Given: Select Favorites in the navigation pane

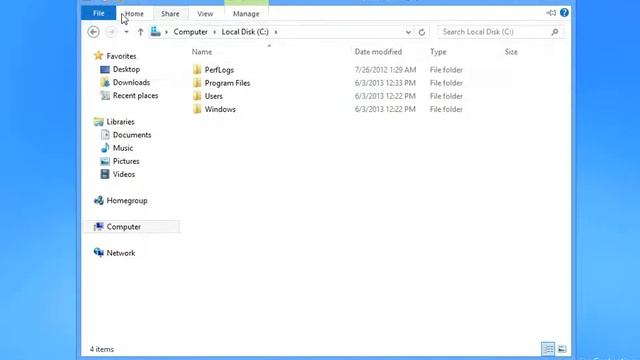Looking at the screenshot, I should [x=121, y=56].
